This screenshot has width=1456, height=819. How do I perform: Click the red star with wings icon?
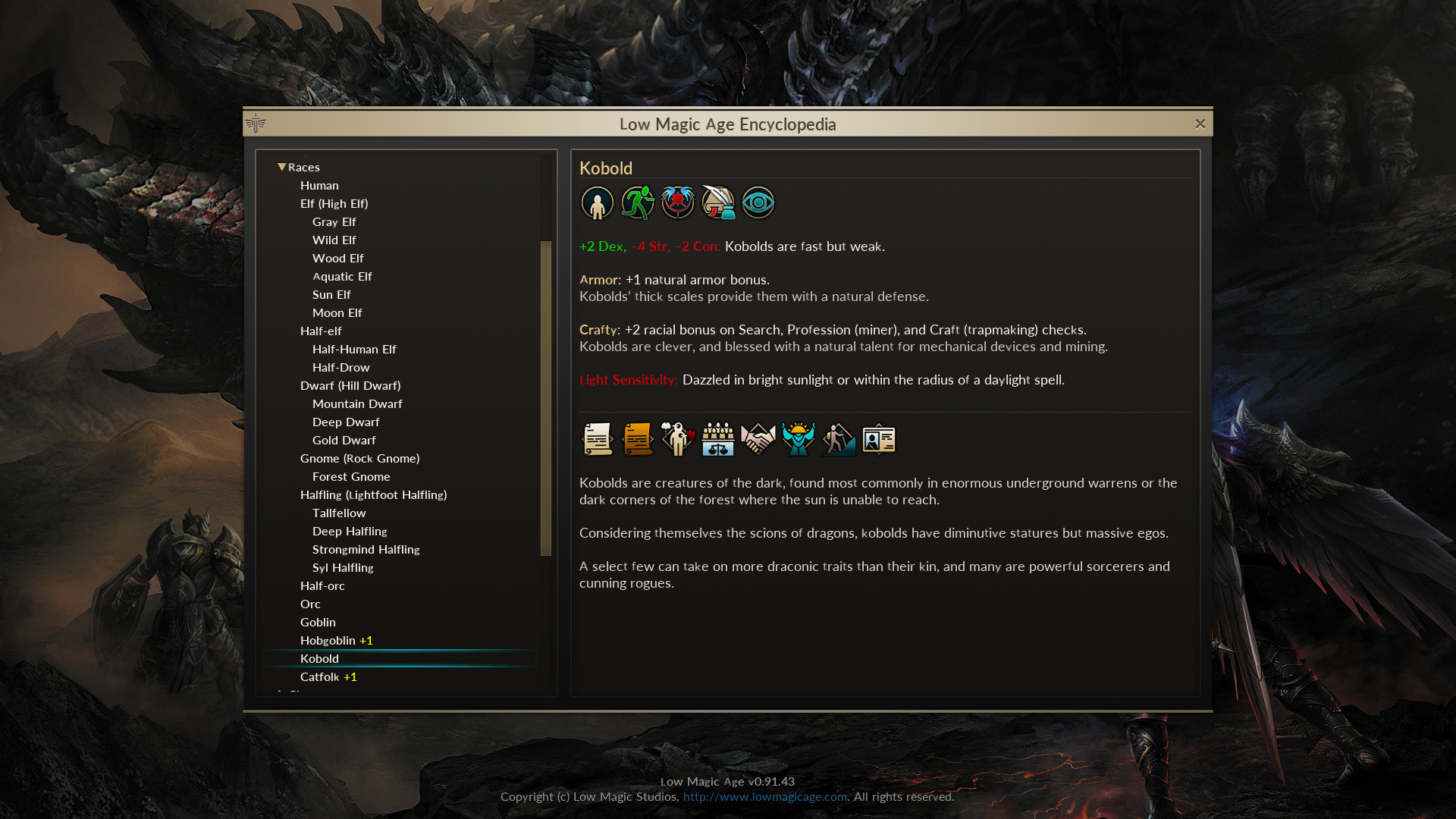(x=678, y=203)
